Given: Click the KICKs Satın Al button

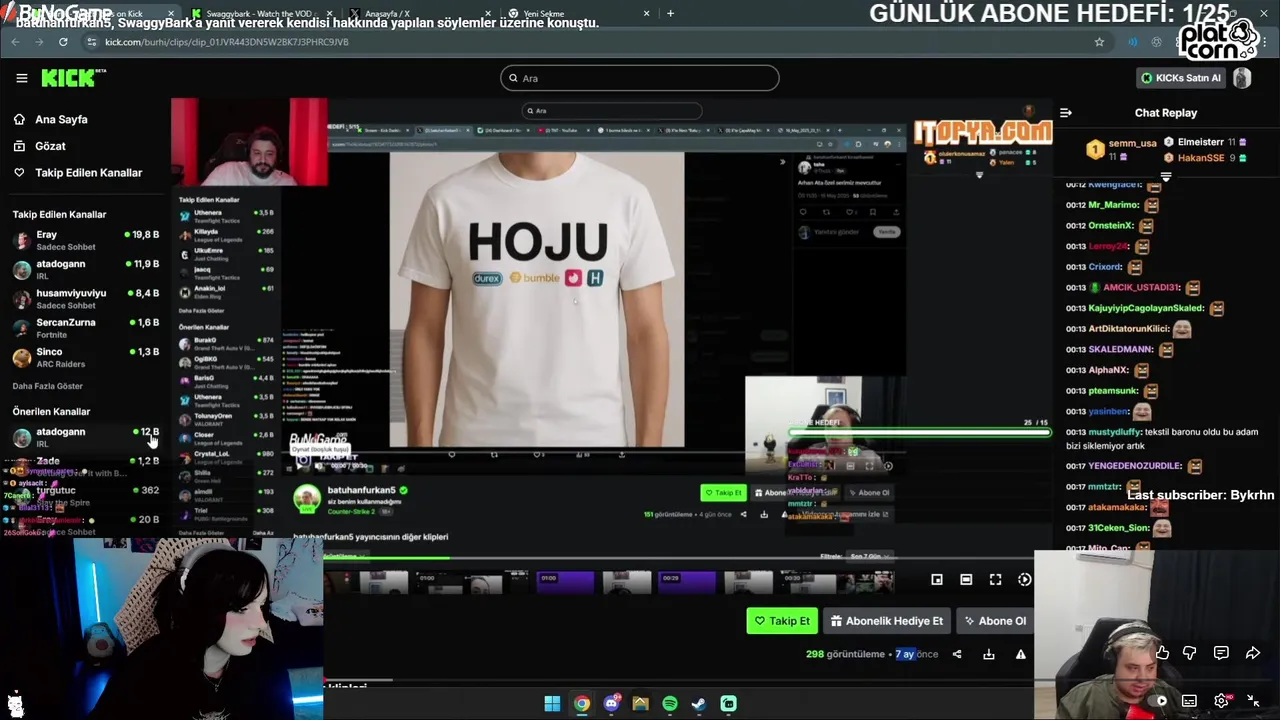Looking at the screenshot, I should 1181,78.
